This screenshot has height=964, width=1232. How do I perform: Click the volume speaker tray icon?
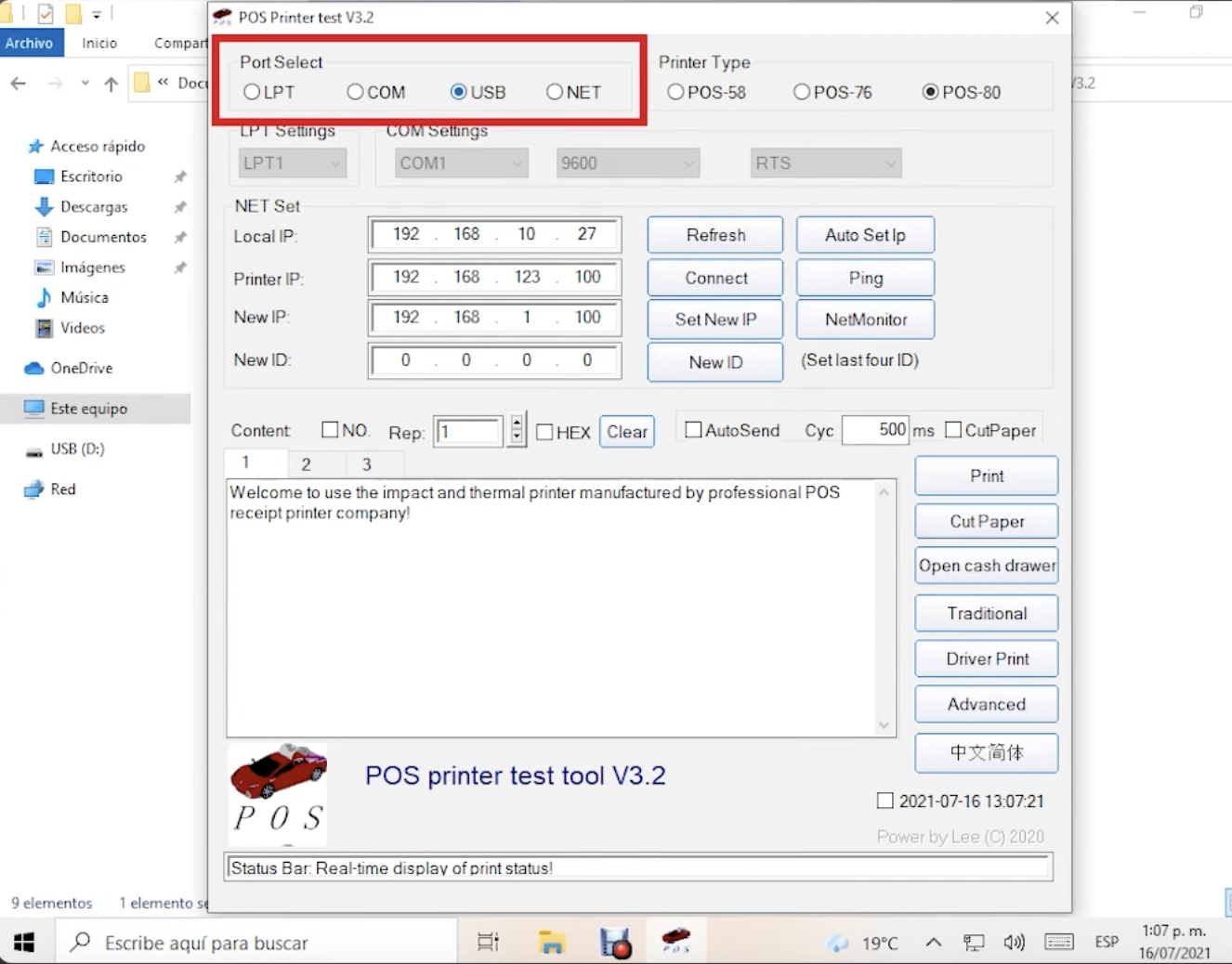[1014, 943]
